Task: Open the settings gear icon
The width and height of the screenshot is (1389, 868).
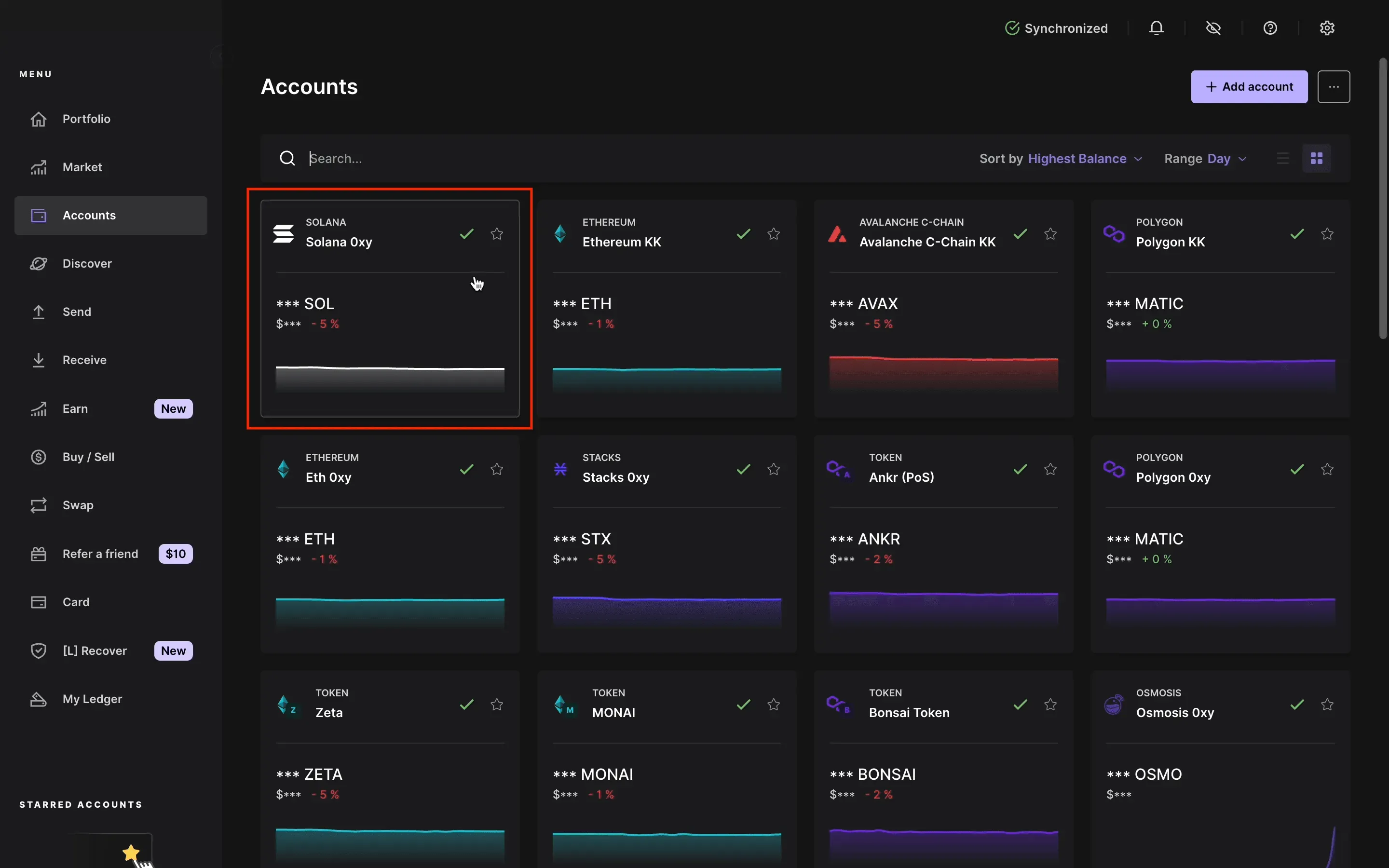Action: tap(1326, 28)
